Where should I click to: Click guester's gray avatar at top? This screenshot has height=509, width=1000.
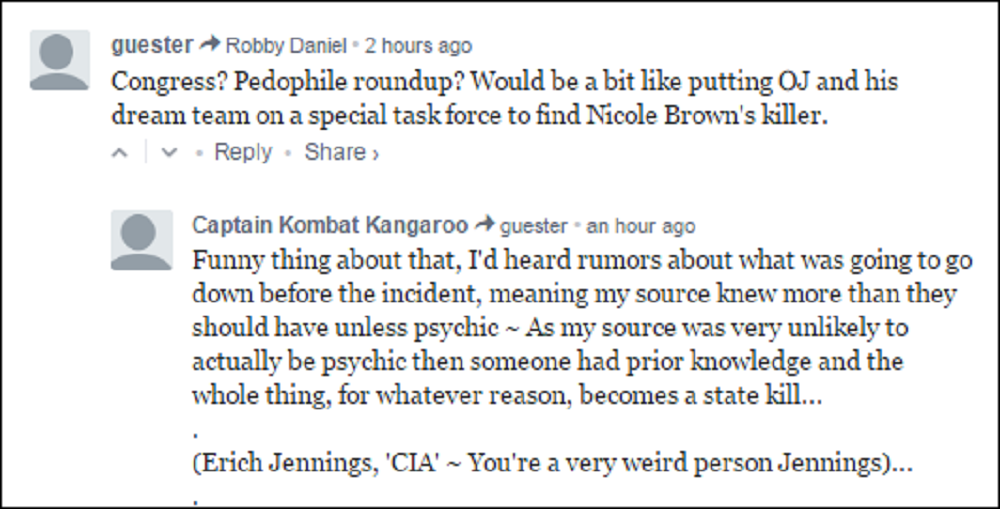pyautogui.click(x=60, y=60)
